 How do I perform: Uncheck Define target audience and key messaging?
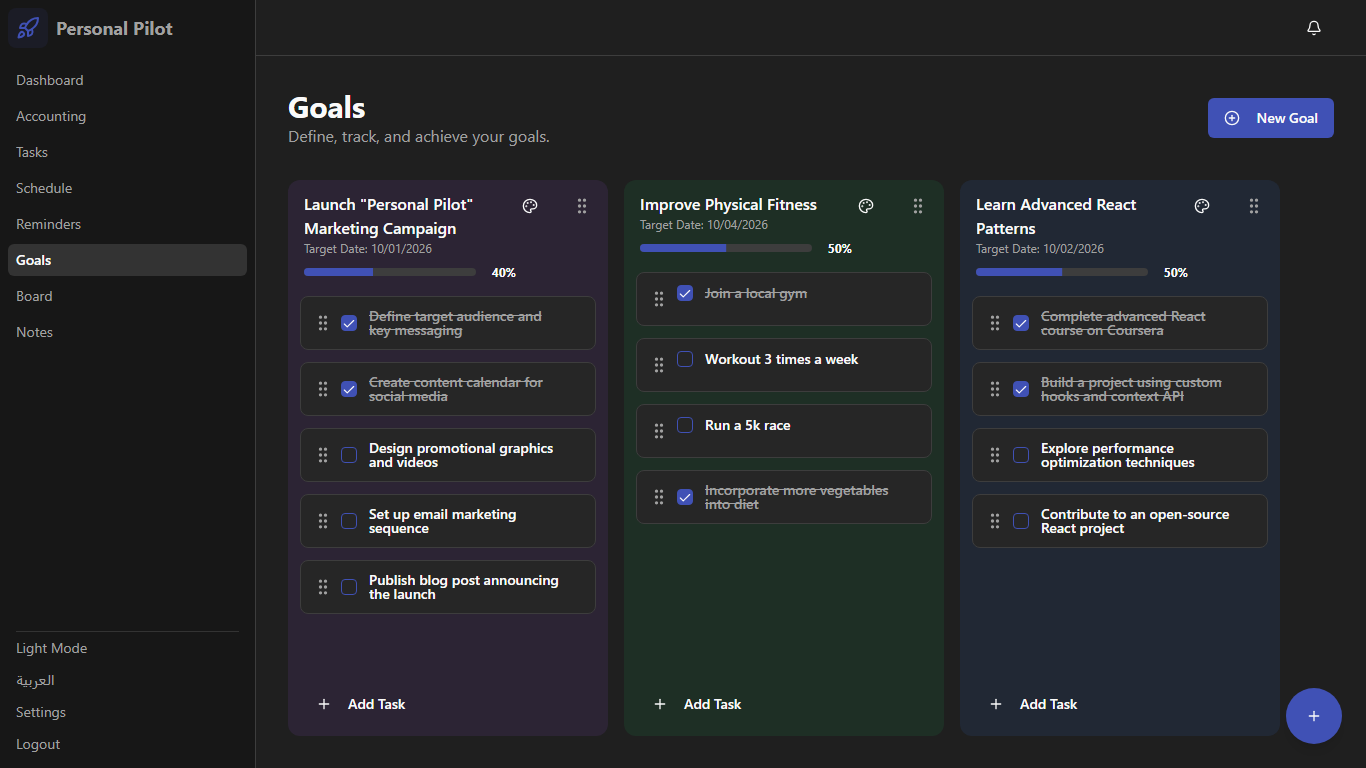pyautogui.click(x=349, y=323)
